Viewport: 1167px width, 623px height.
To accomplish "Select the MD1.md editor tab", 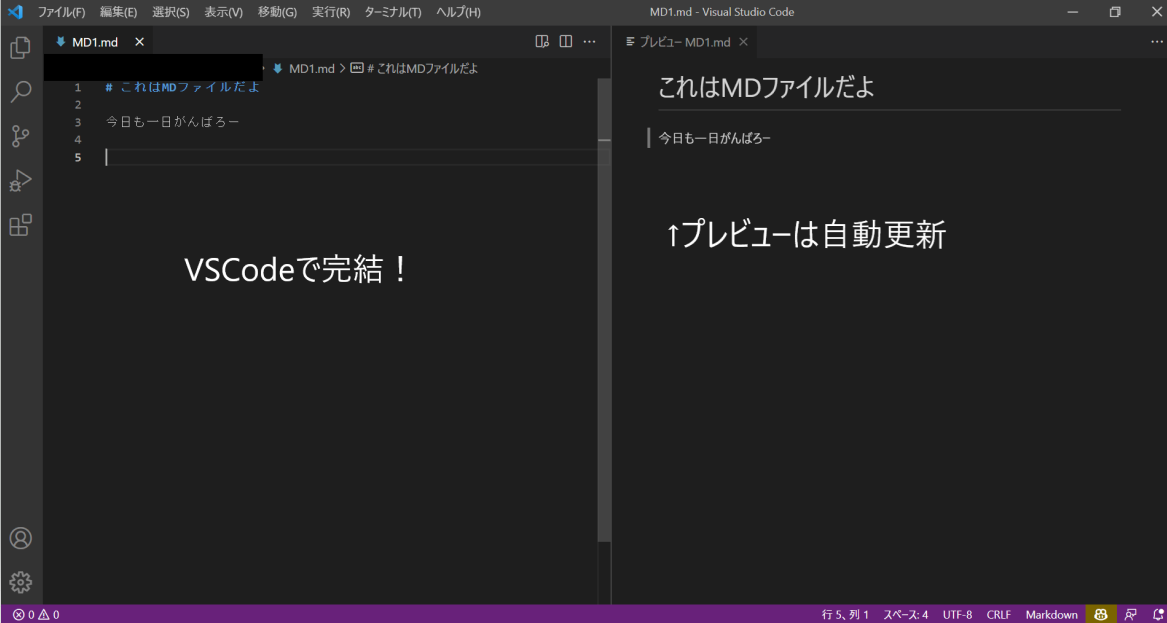I will (x=95, y=42).
